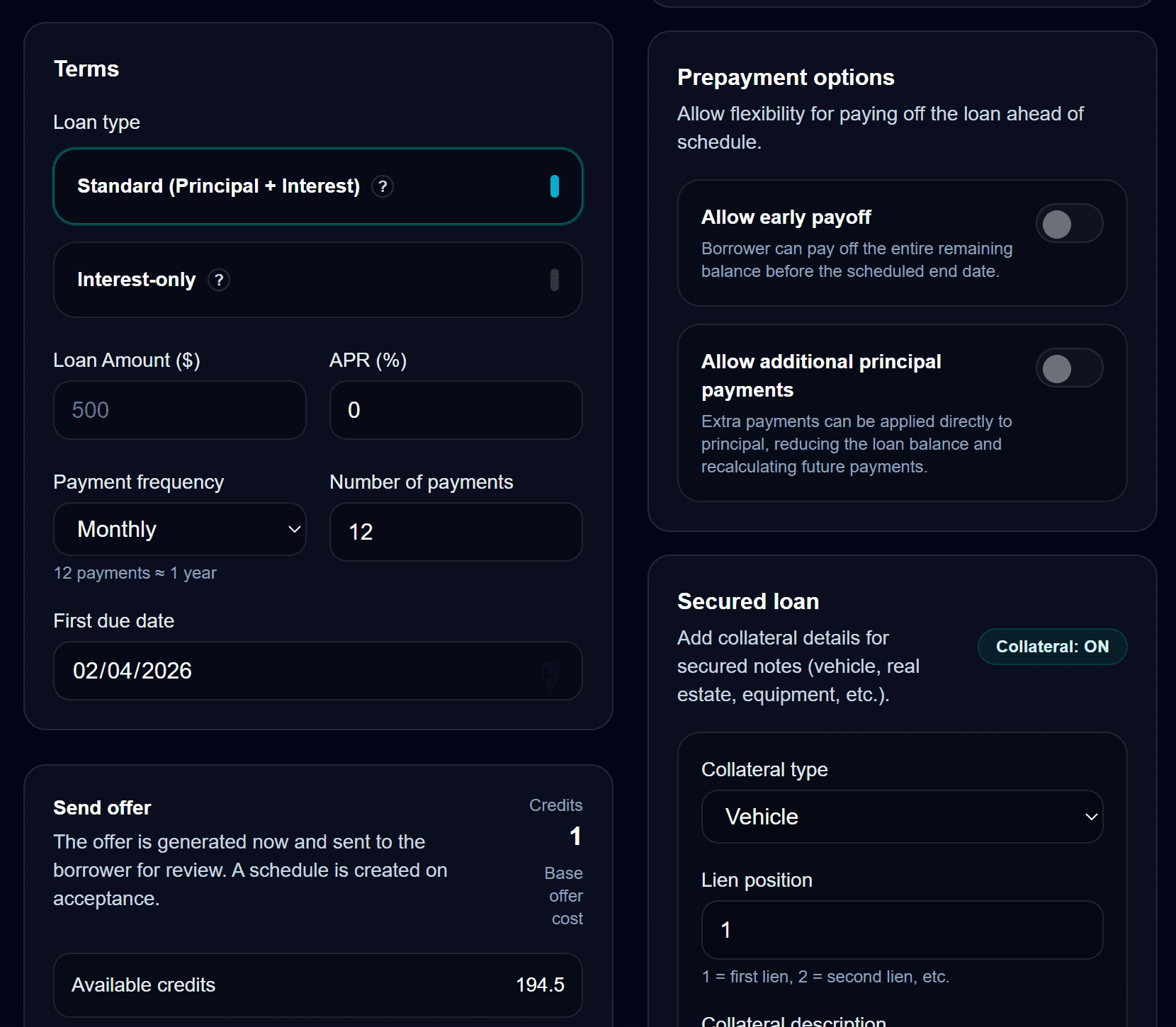
Task: Click the Monthly frequency selector
Action: tap(179, 529)
